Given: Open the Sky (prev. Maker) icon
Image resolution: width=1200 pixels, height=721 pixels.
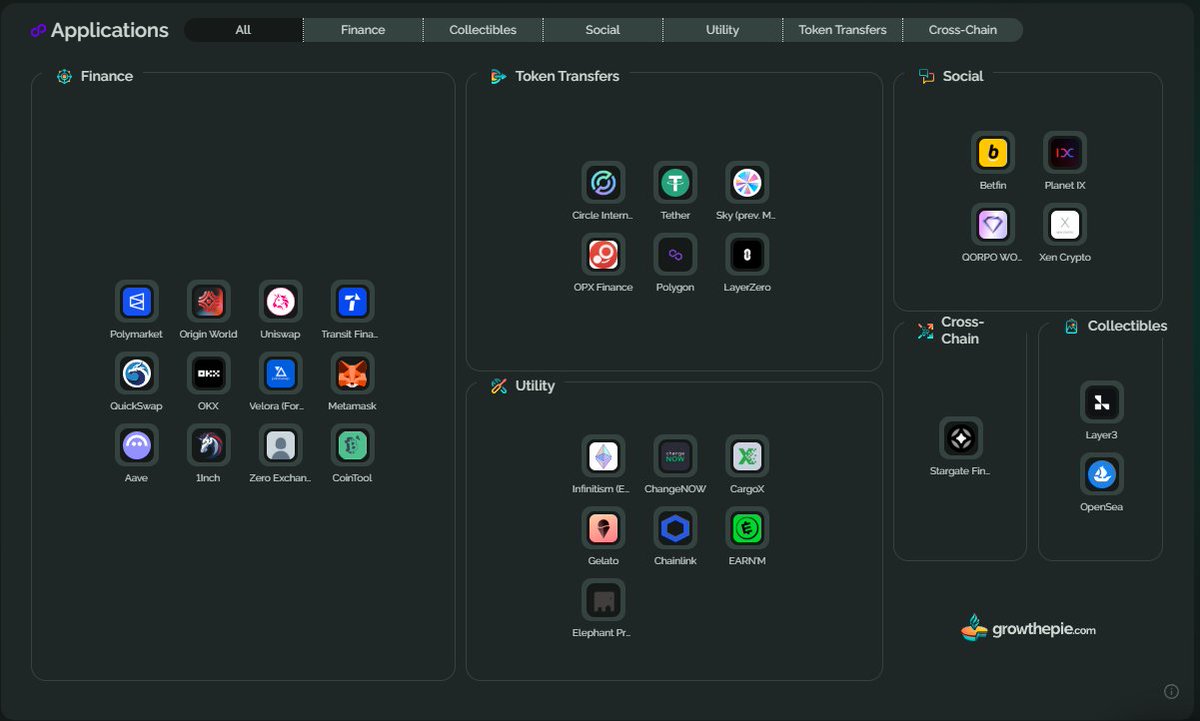Looking at the screenshot, I should pos(748,182).
